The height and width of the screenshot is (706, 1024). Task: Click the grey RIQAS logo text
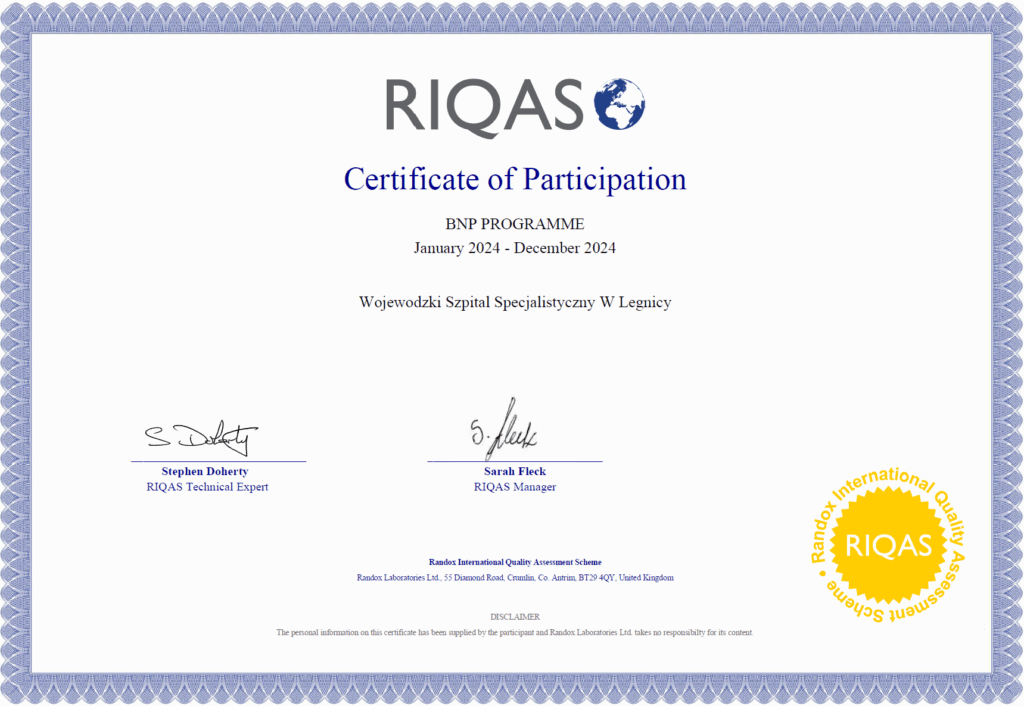click(x=484, y=105)
